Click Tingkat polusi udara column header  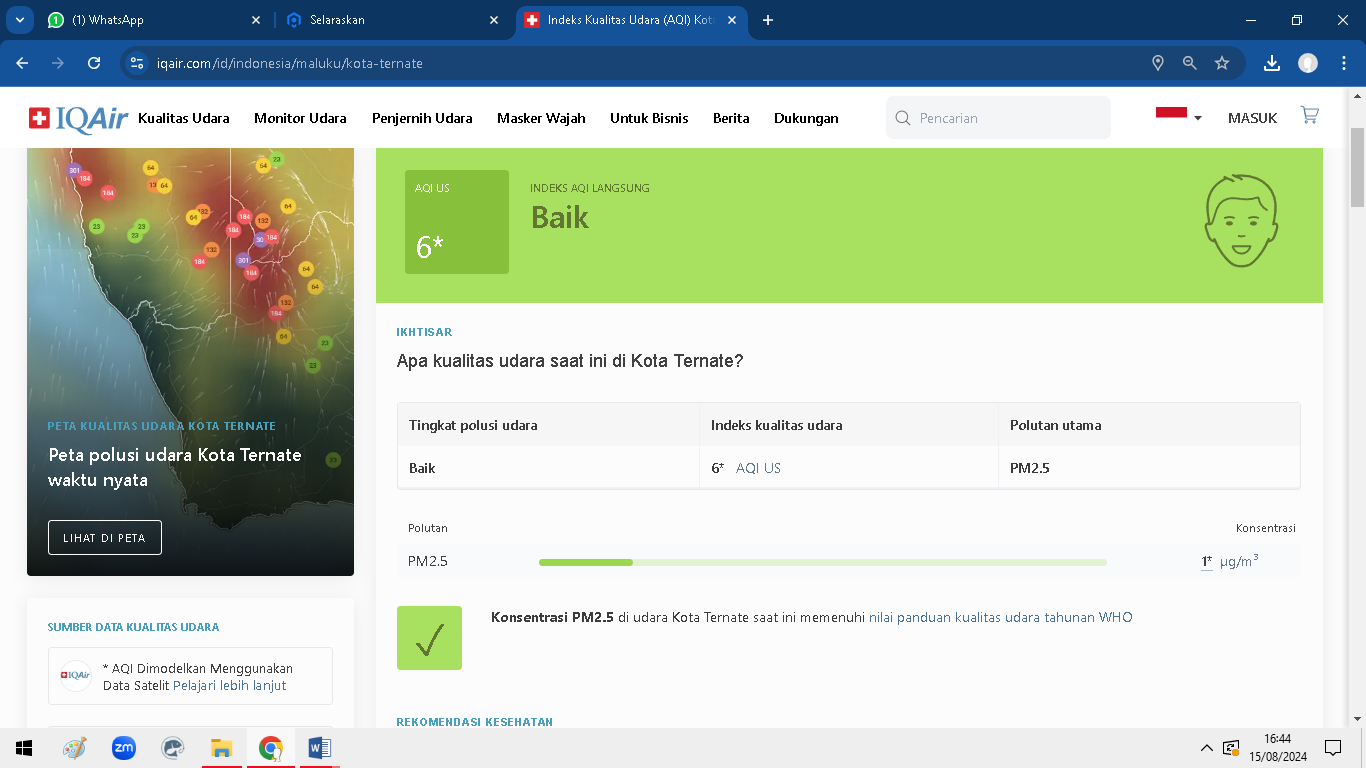(473, 425)
